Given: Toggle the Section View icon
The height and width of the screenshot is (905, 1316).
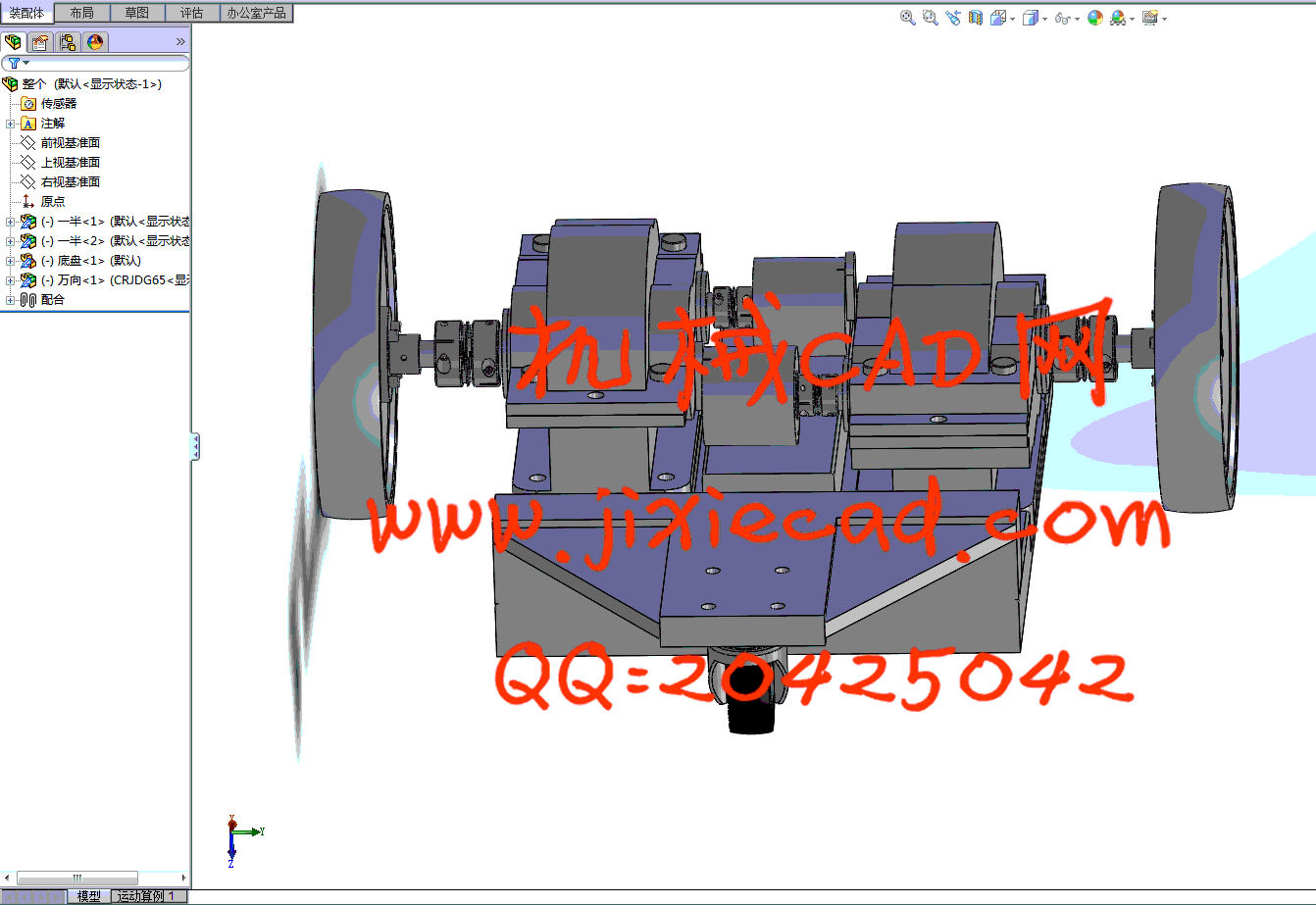Looking at the screenshot, I should point(976,18).
